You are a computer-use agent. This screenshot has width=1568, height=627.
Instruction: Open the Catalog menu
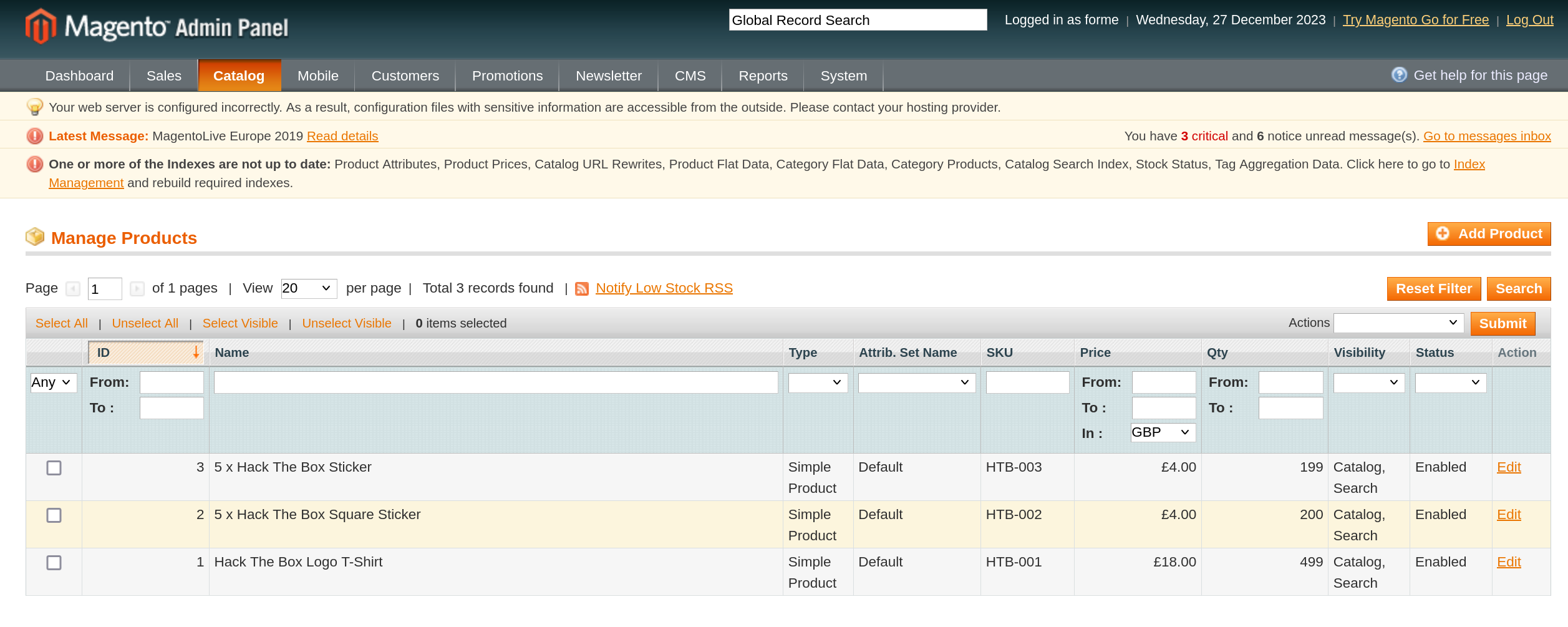pos(239,75)
